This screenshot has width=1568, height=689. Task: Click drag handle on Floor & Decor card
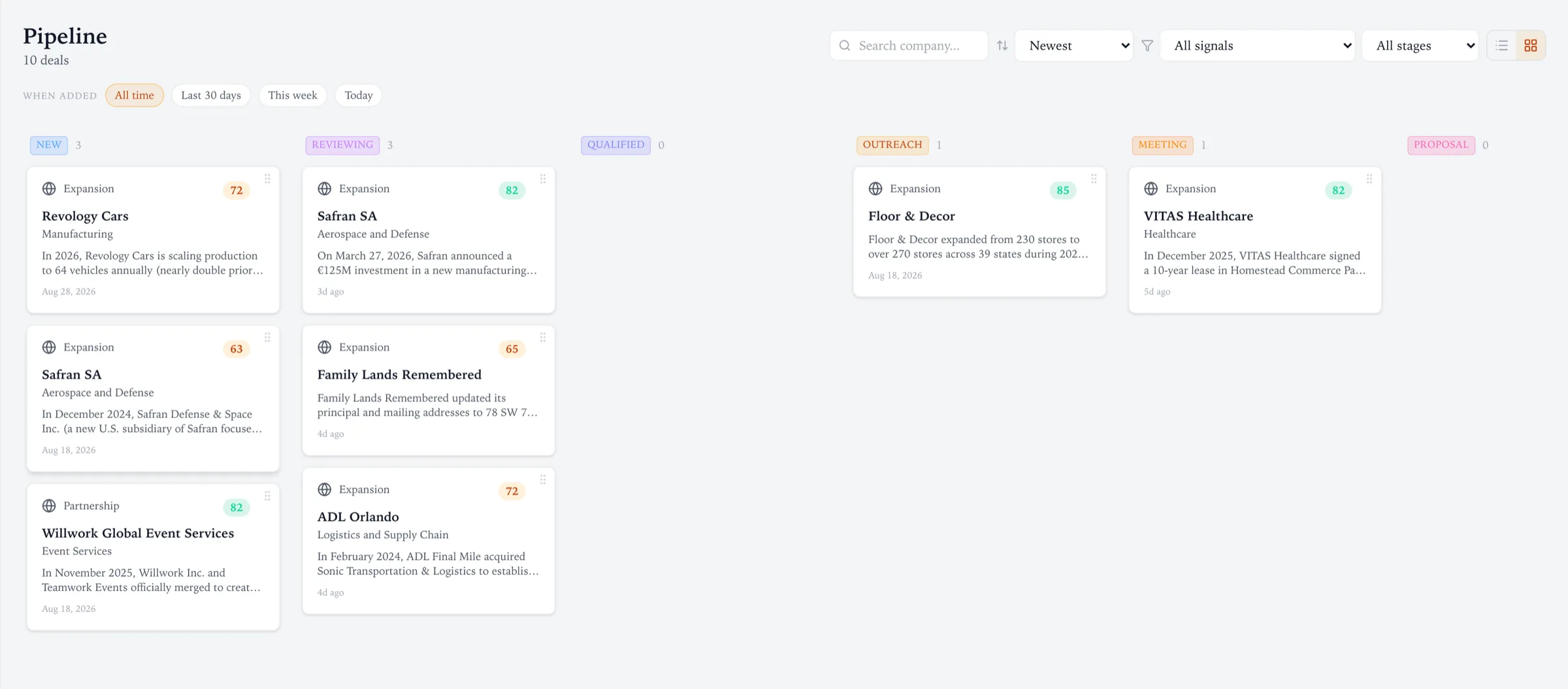click(1094, 179)
